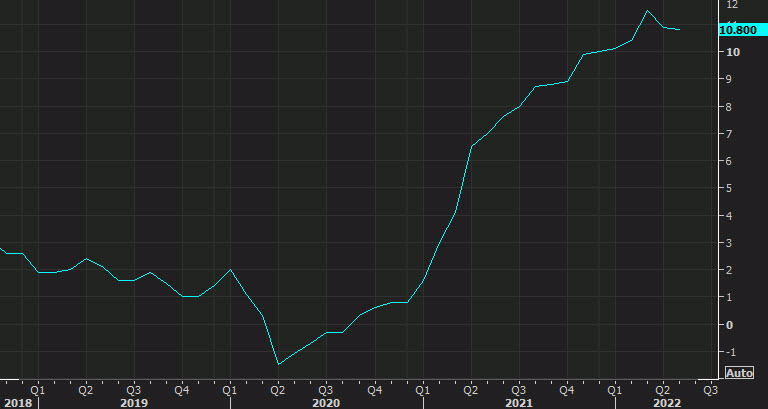
Task: Click the line's highest peak in 2022
Action: click(648, 11)
